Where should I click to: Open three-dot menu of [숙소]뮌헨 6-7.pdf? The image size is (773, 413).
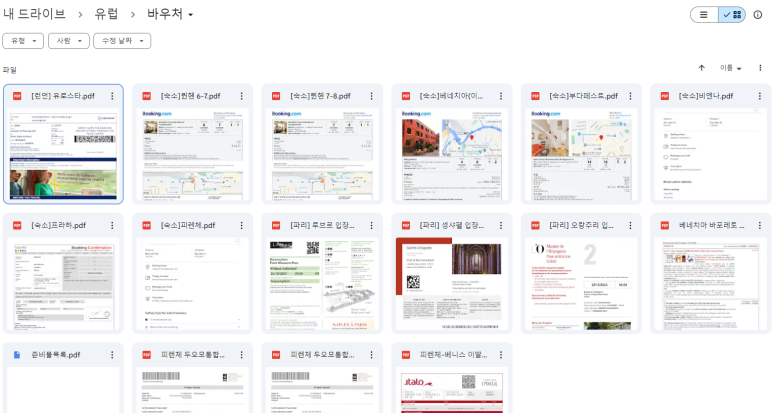pos(242,96)
